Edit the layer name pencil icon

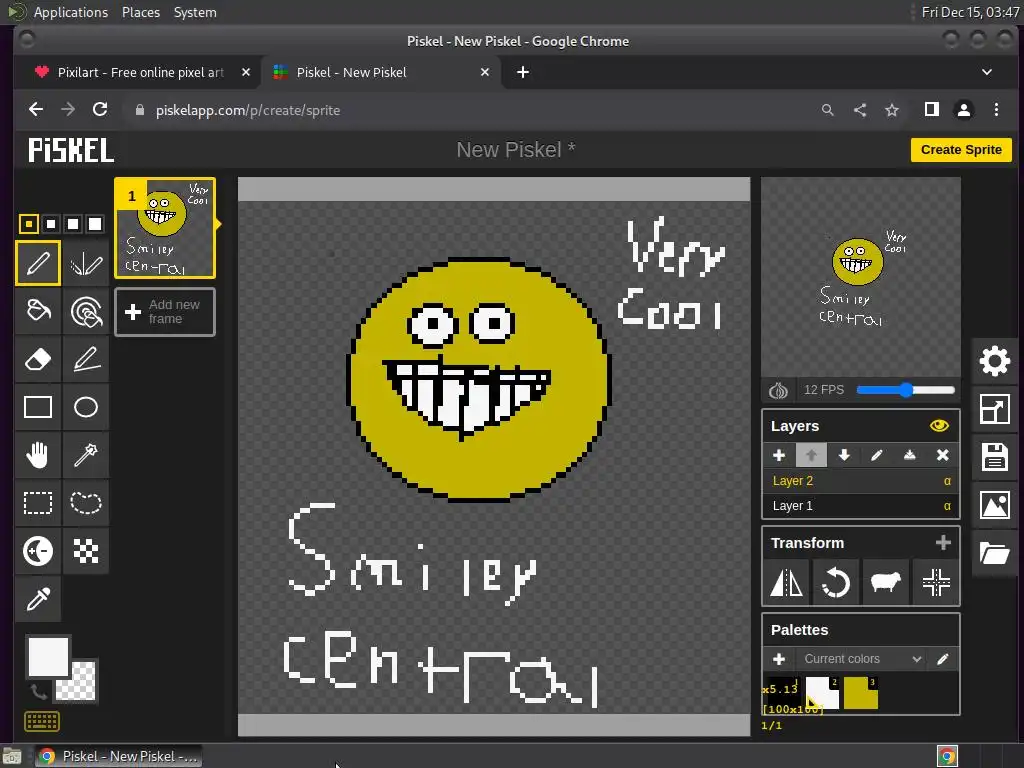[876, 455]
